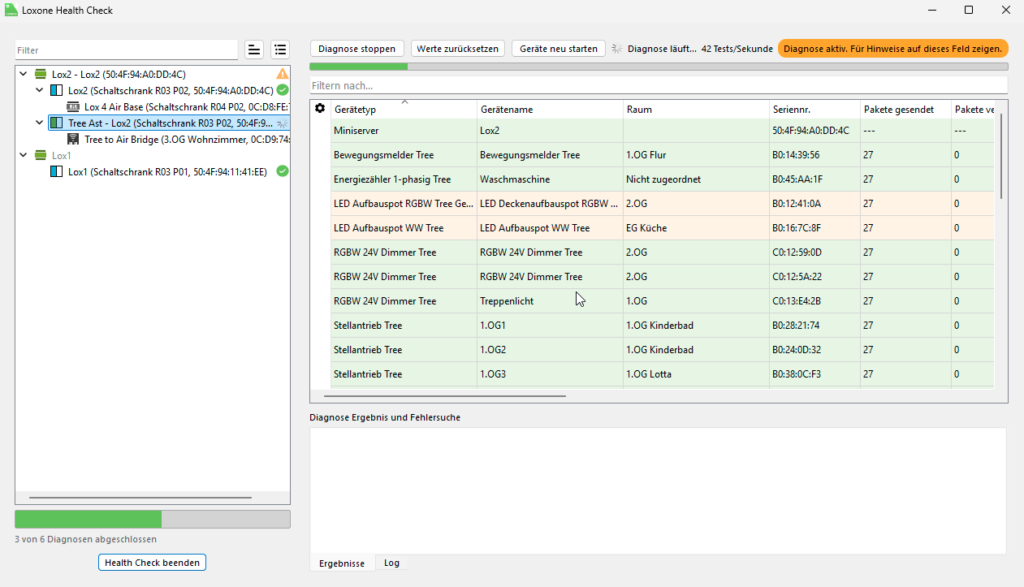The image size is (1024, 587).
Task: Select the Miniserver row in table
Action: click(662, 131)
